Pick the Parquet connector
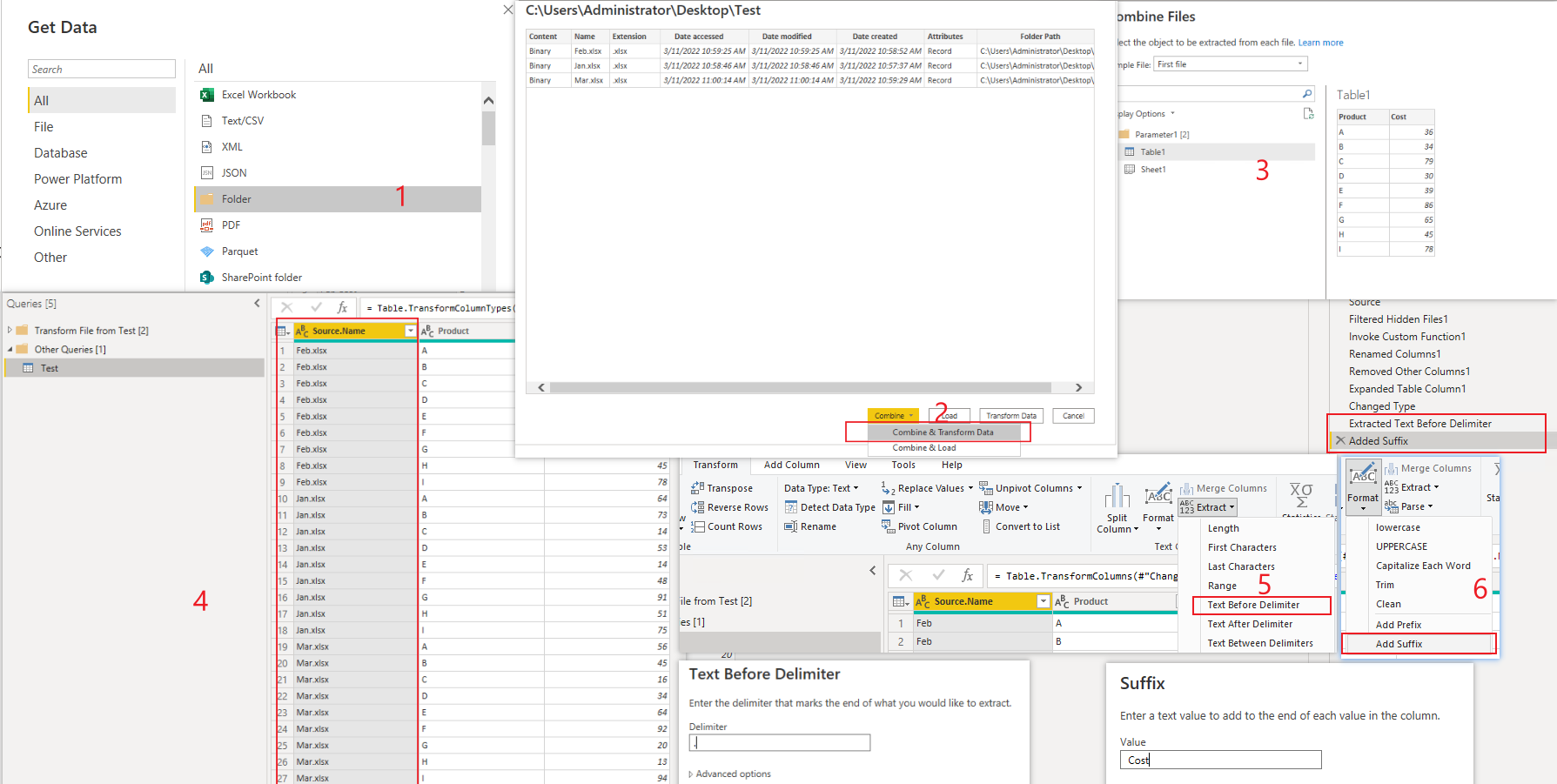This screenshot has height=784, width=1557. tap(239, 251)
